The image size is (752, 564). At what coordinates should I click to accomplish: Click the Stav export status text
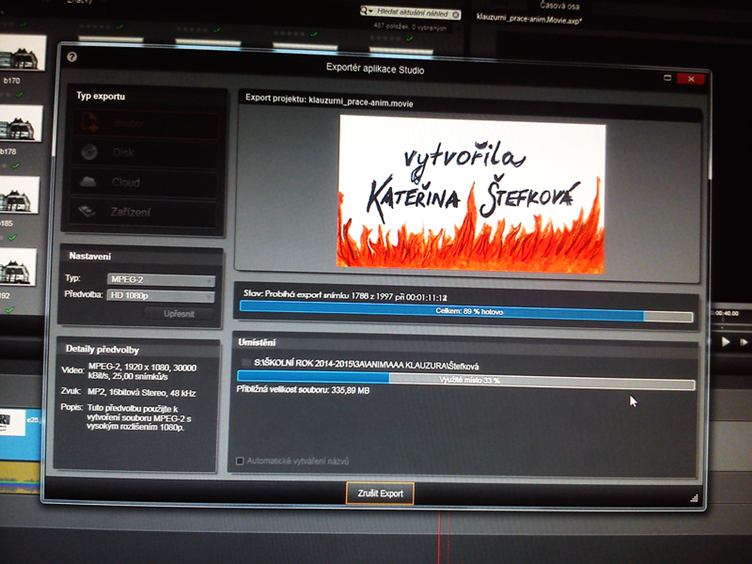(345, 295)
